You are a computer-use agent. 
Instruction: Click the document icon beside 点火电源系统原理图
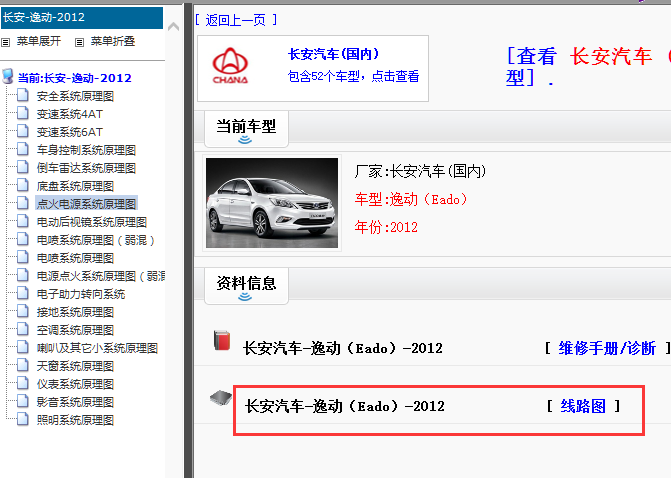(23, 203)
